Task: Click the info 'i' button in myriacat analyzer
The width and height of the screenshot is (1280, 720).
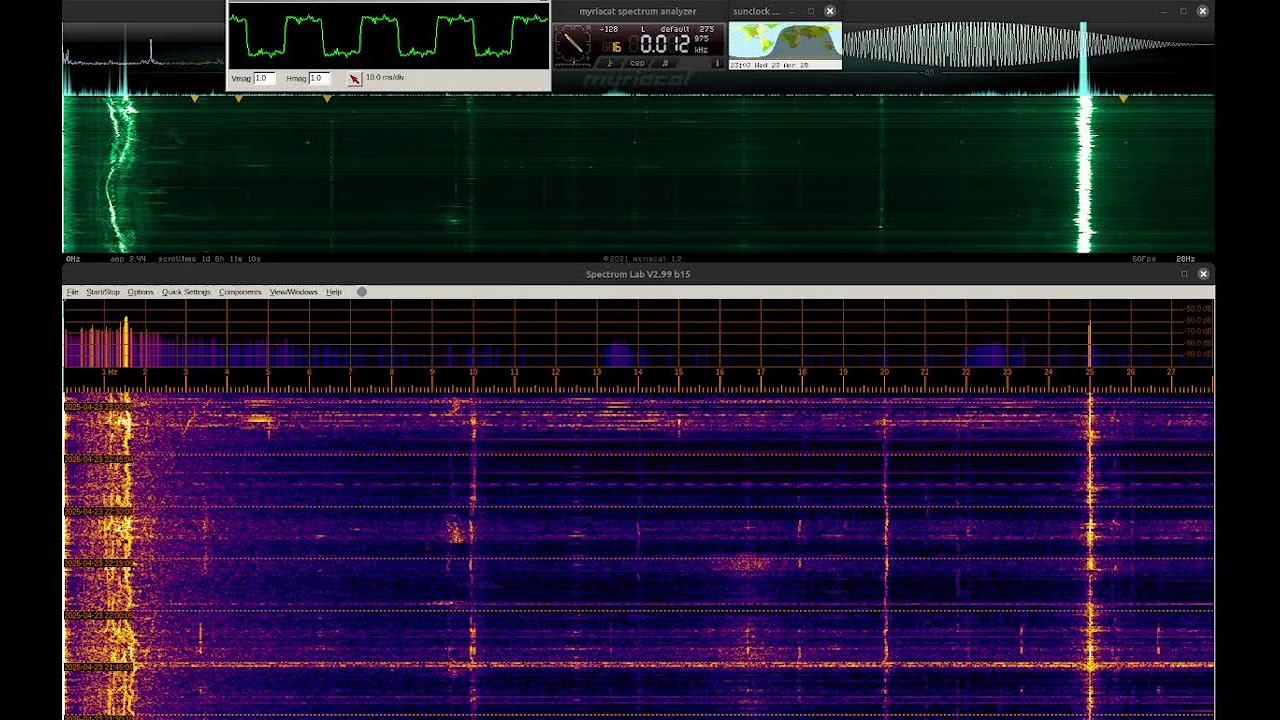Action: pyautogui.click(x=717, y=63)
